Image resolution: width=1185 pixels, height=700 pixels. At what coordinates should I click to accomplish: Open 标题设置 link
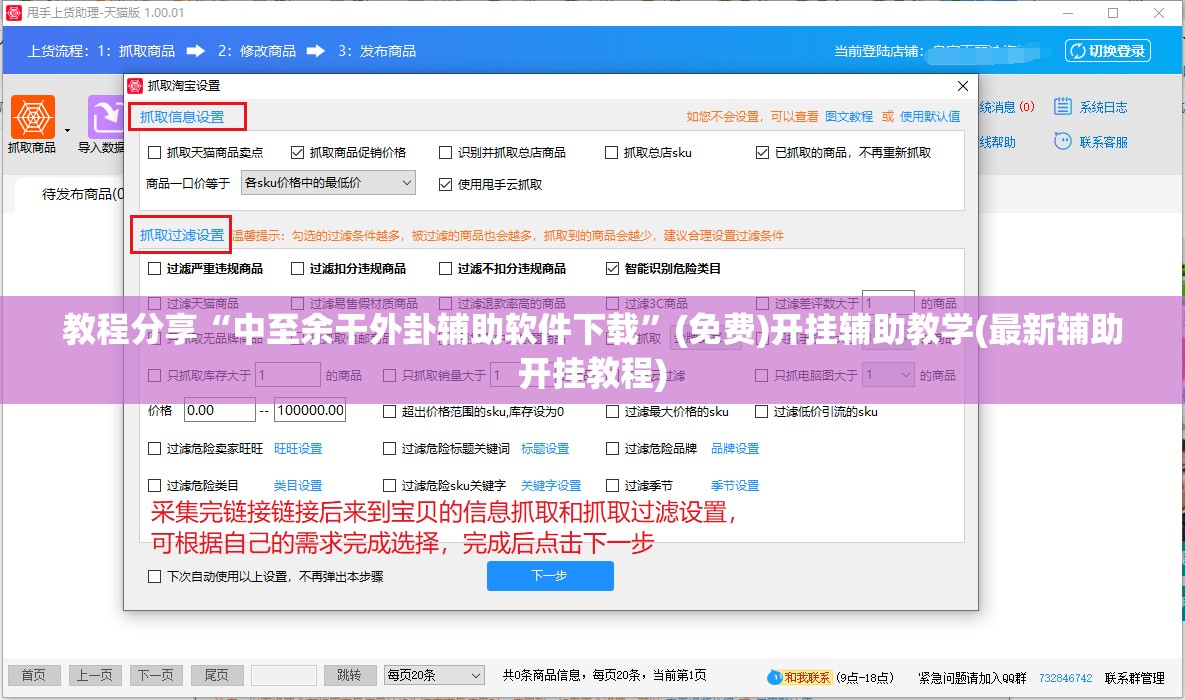coord(545,449)
